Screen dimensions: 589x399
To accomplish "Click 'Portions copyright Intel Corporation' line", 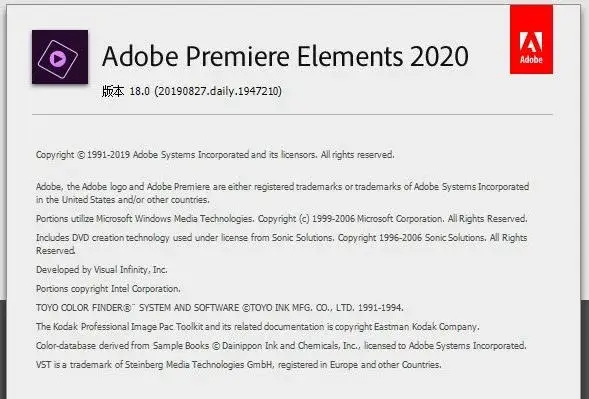I will tap(108, 289).
